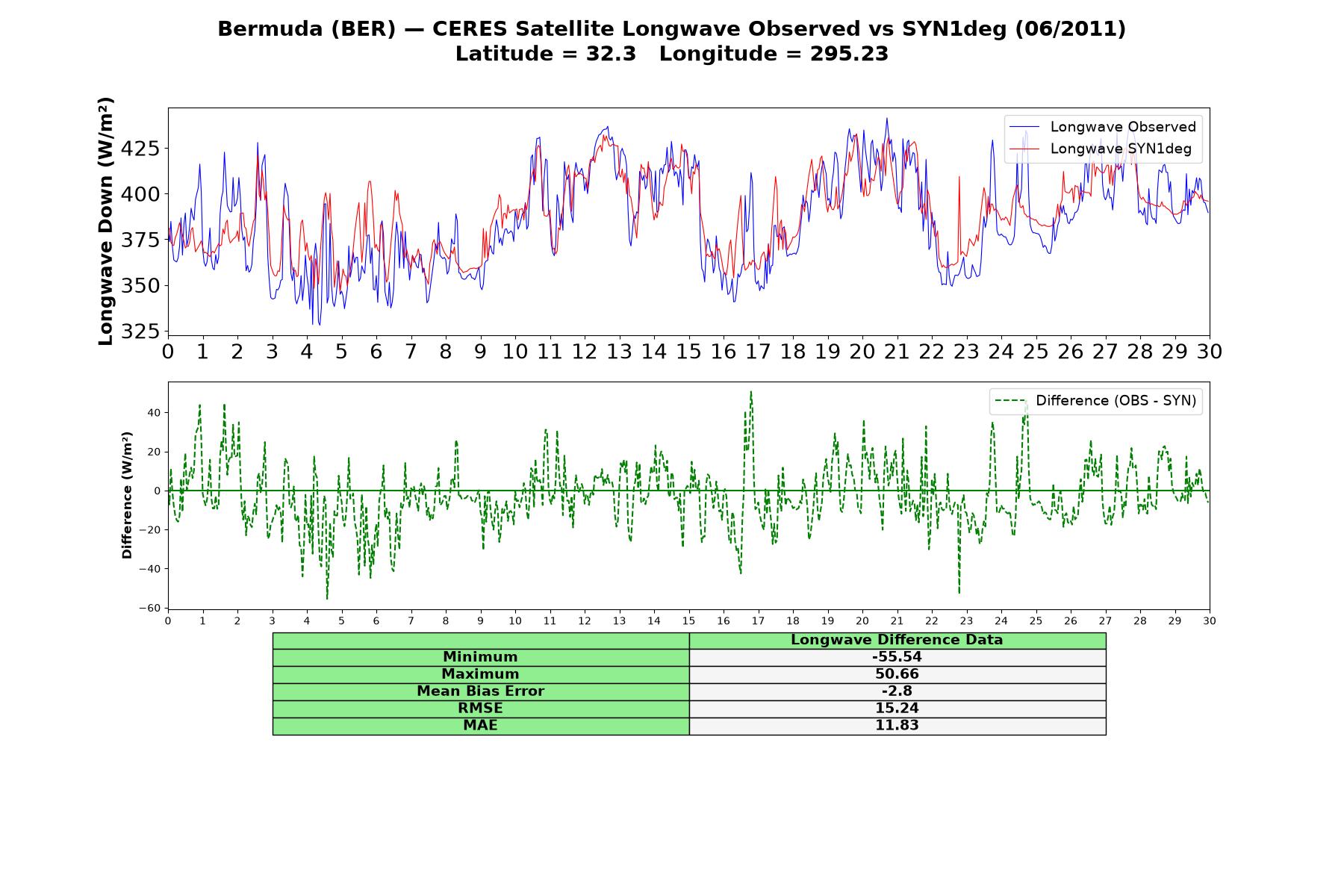Click the Difference (W/m²) axis label
This screenshot has height=896, width=1344.
[x=127, y=495]
